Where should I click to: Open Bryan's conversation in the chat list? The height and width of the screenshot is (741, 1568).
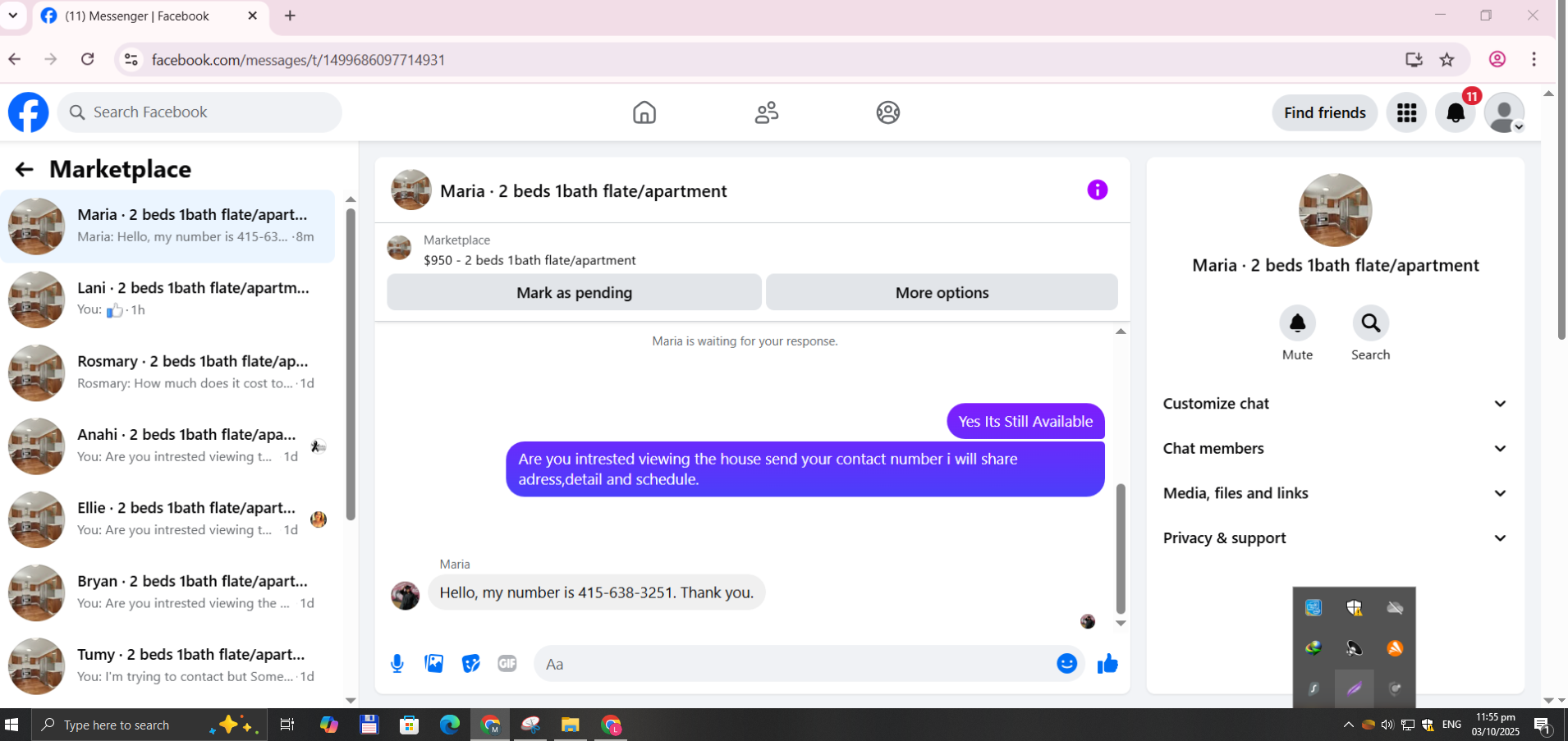coord(167,592)
